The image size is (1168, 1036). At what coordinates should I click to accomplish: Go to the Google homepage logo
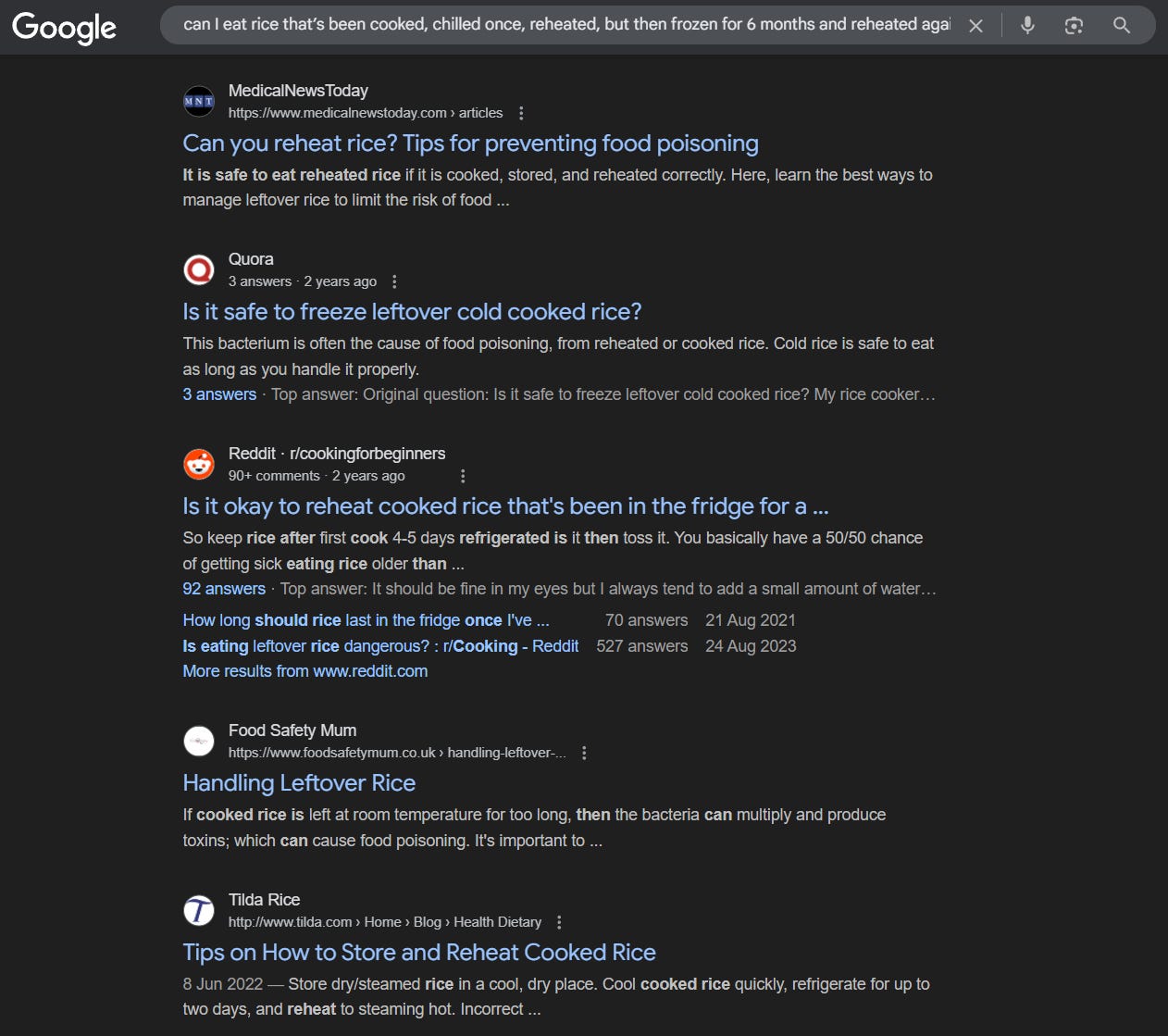pyautogui.click(x=64, y=27)
